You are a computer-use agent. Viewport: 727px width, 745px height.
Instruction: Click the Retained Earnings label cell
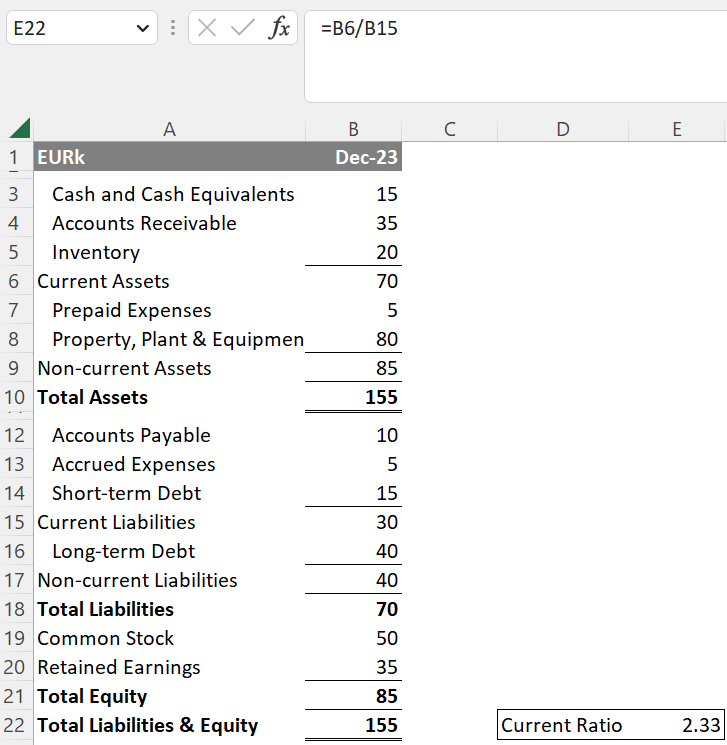[169, 667]
